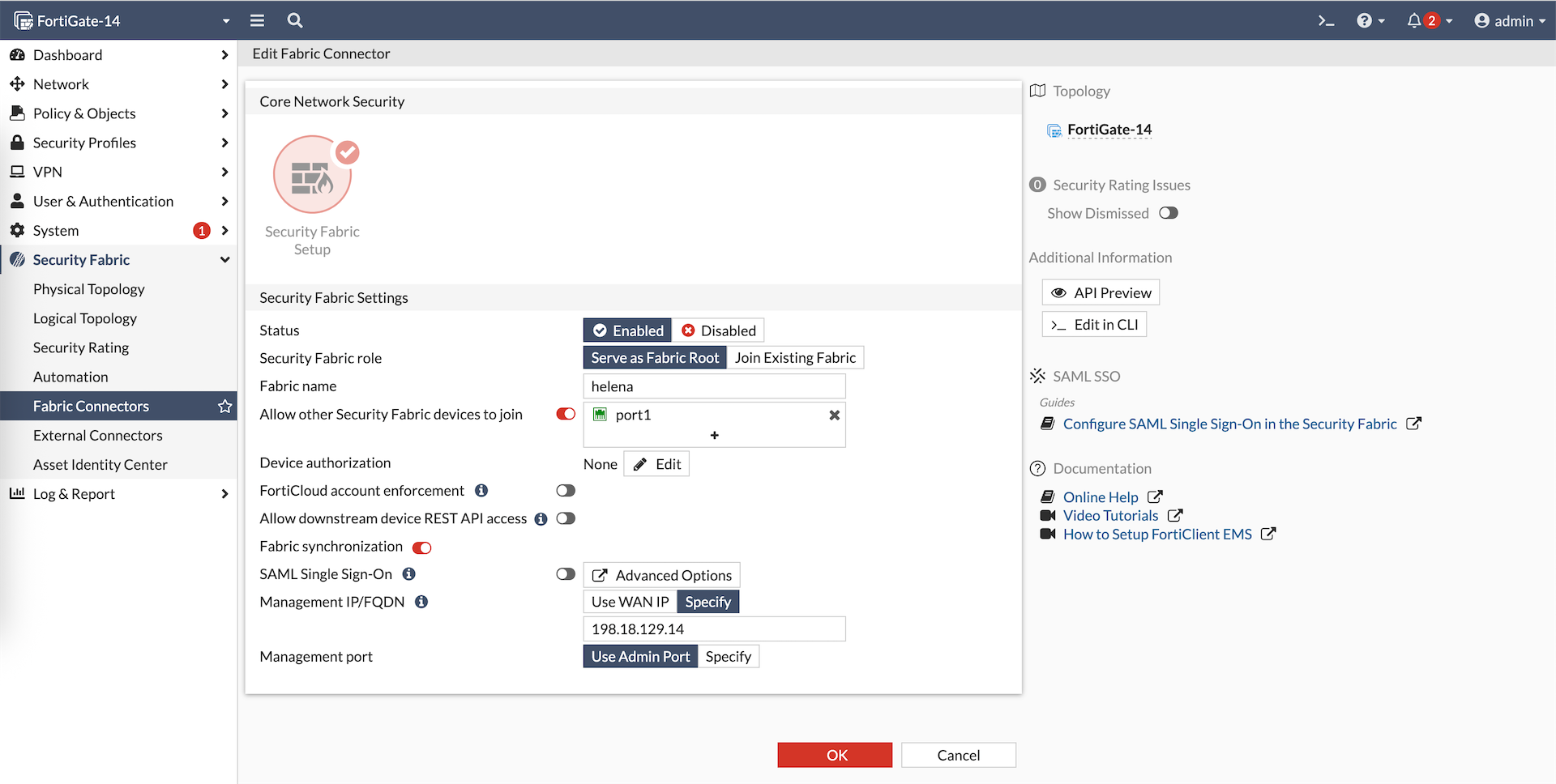Go to Physical Topology page
Screen dimensions: 1556x784
89,289
